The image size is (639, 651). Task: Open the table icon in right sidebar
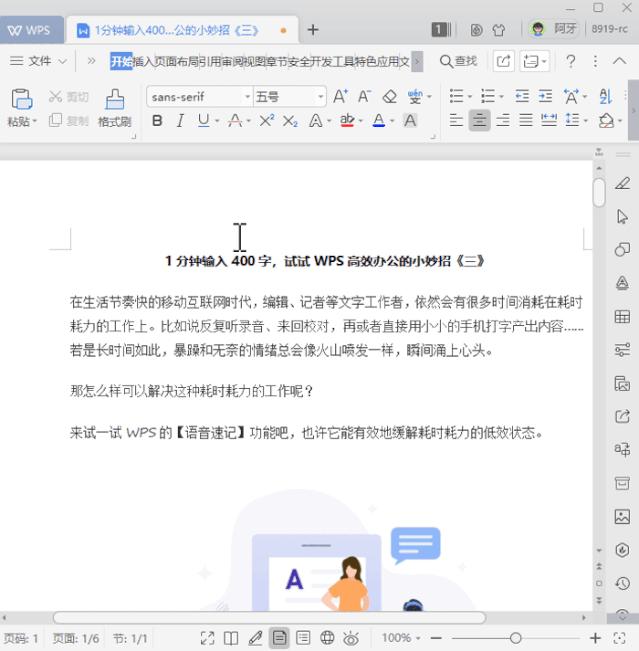click(x=622, y=317)
